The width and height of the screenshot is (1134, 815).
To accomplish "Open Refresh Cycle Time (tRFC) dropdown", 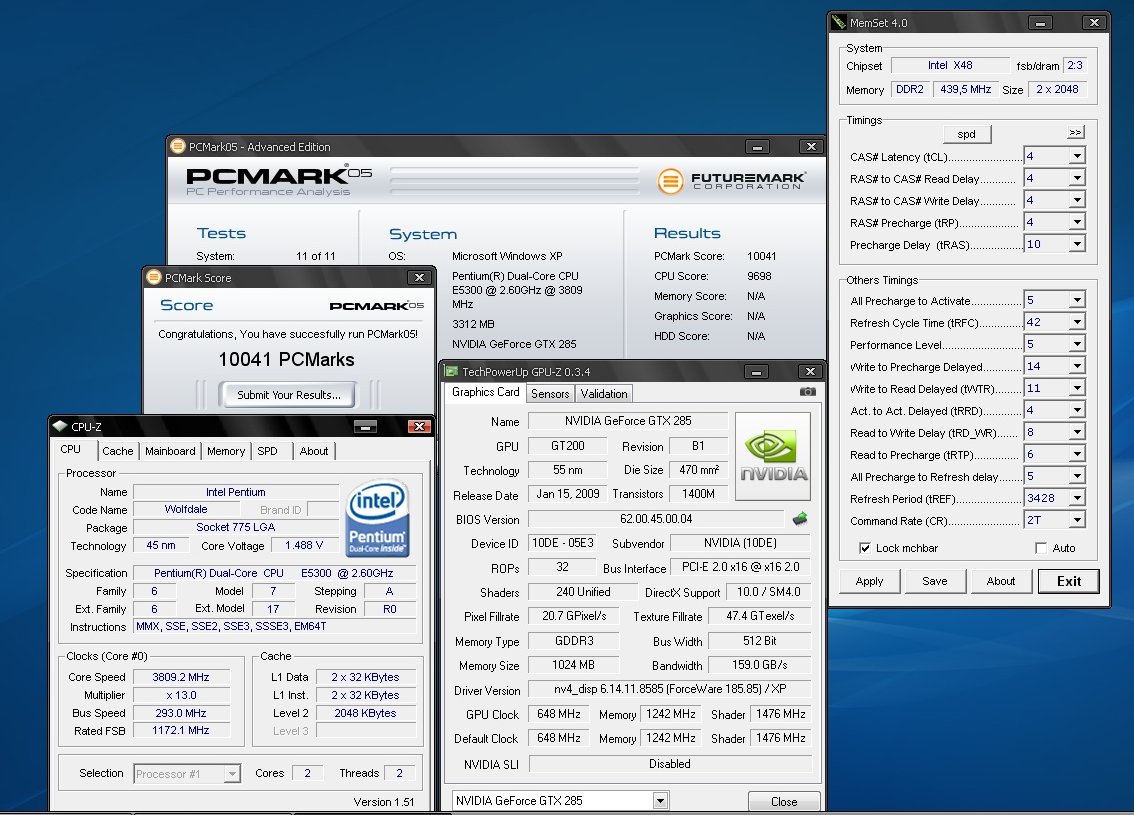I will (1077, 323).
